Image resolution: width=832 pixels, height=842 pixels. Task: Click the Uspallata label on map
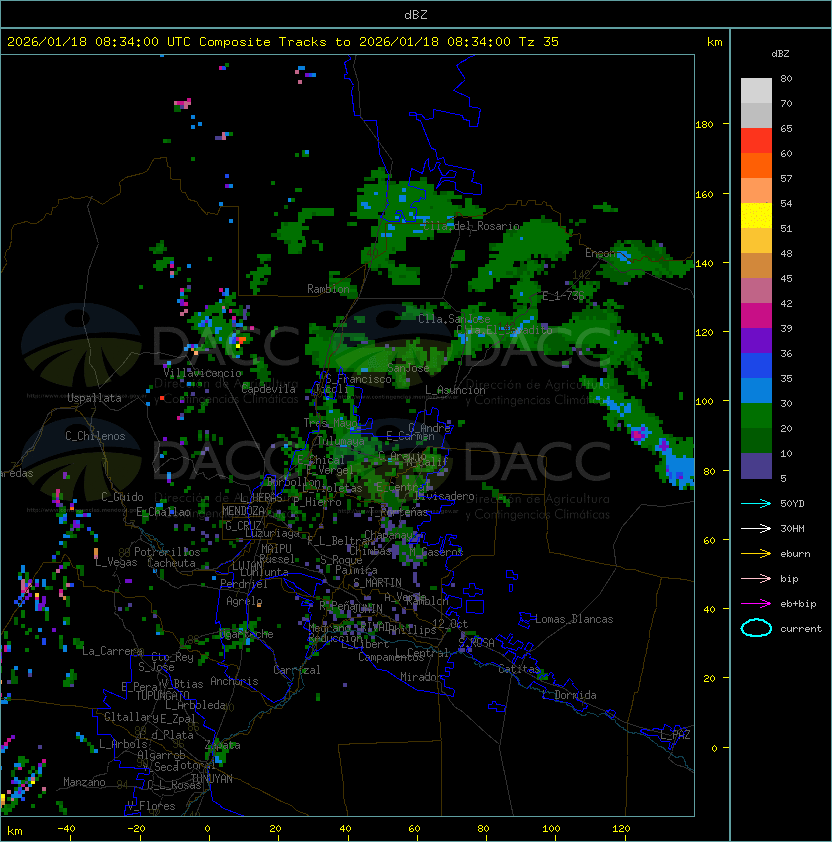[94, 398]
